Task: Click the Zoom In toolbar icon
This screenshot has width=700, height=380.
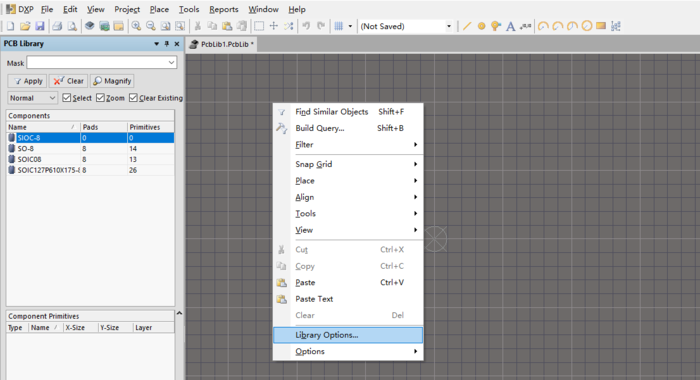Action: pos(136,26)
